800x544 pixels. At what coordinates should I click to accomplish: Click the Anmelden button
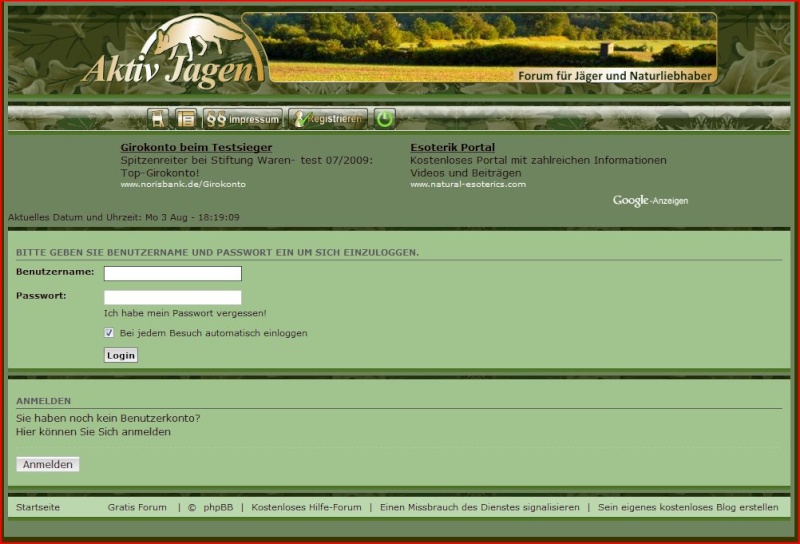tap(47, 464)
